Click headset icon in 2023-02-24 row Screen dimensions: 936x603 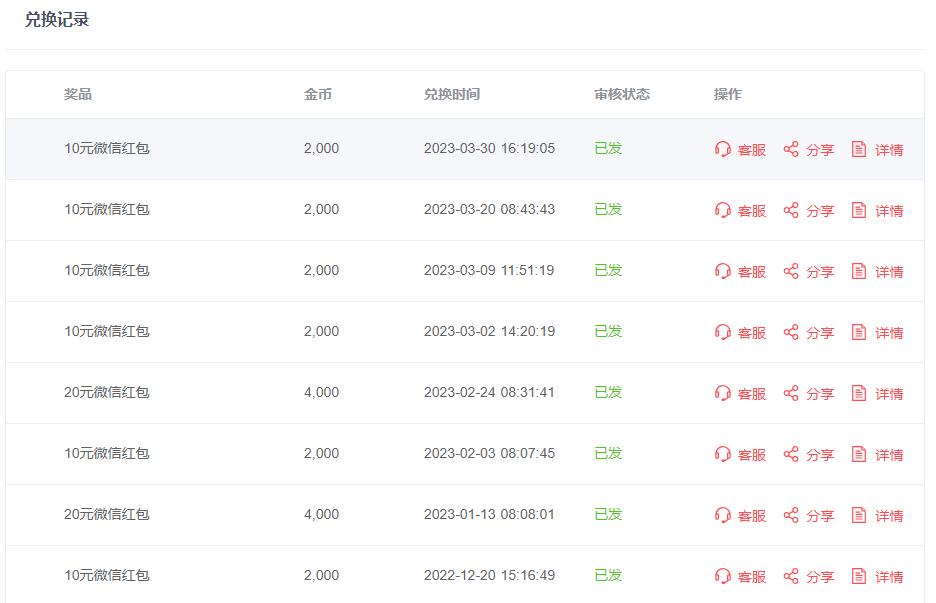tap(722, 393)
